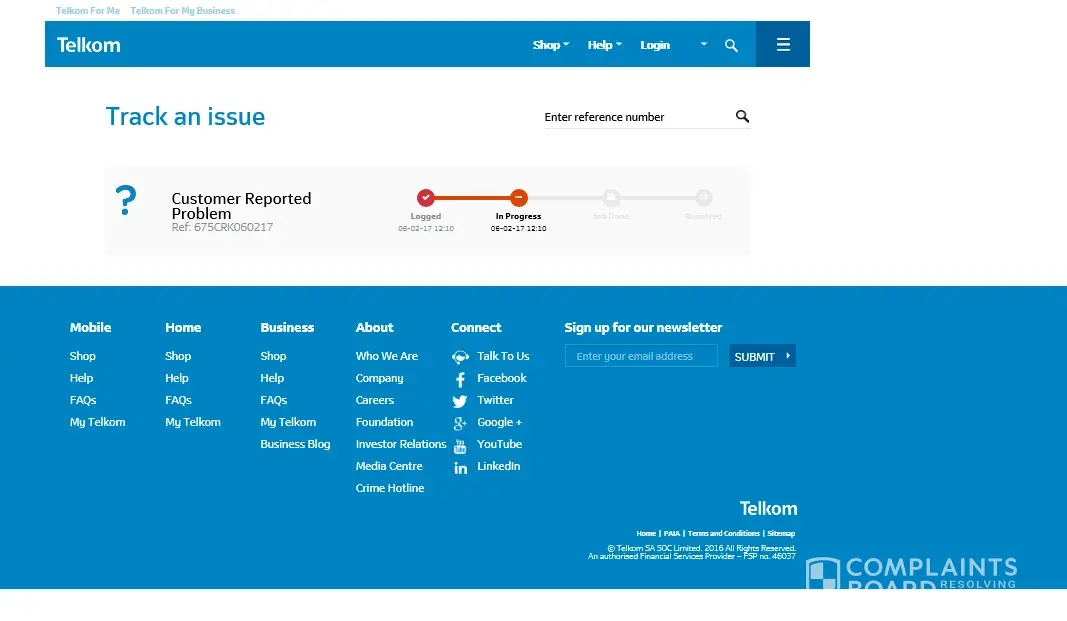Open FAQs under Mobile column

click(83, 400)
